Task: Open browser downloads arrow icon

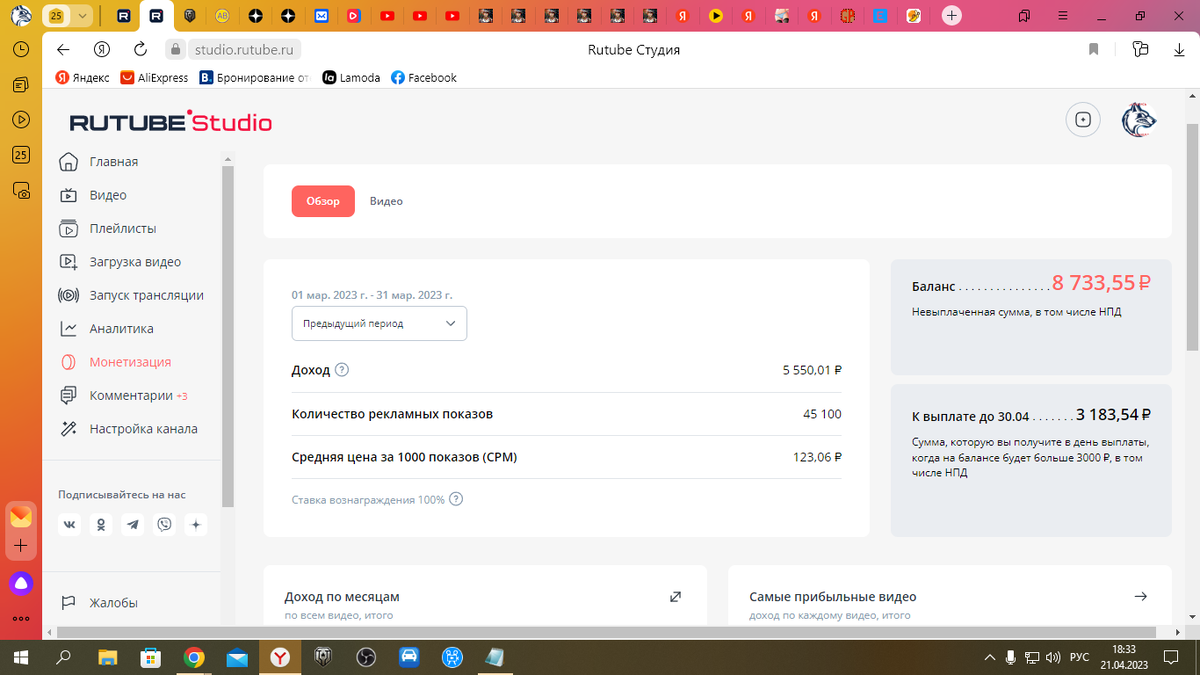Action: point(1179,49)
